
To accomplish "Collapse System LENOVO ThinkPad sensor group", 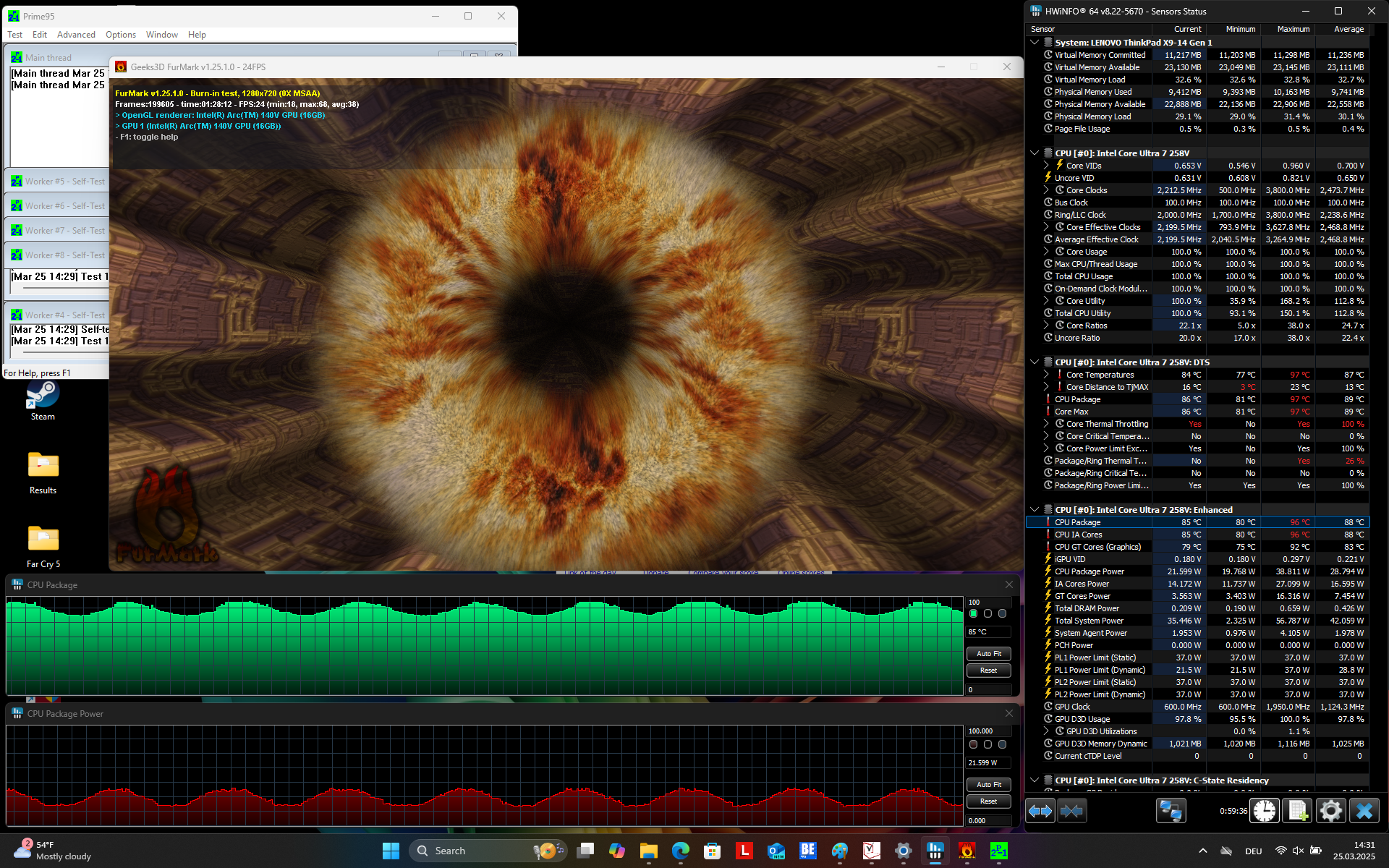I will 1035,43.
